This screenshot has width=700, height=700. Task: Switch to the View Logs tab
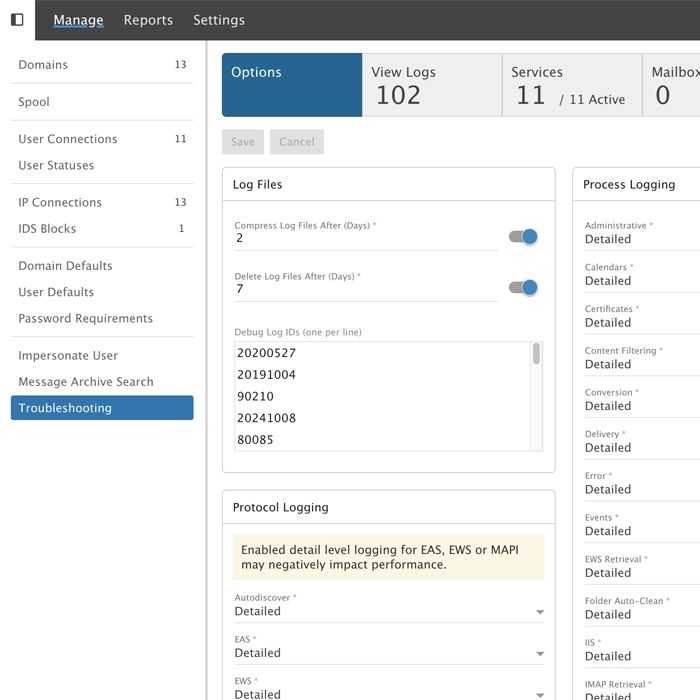point(432,85)
